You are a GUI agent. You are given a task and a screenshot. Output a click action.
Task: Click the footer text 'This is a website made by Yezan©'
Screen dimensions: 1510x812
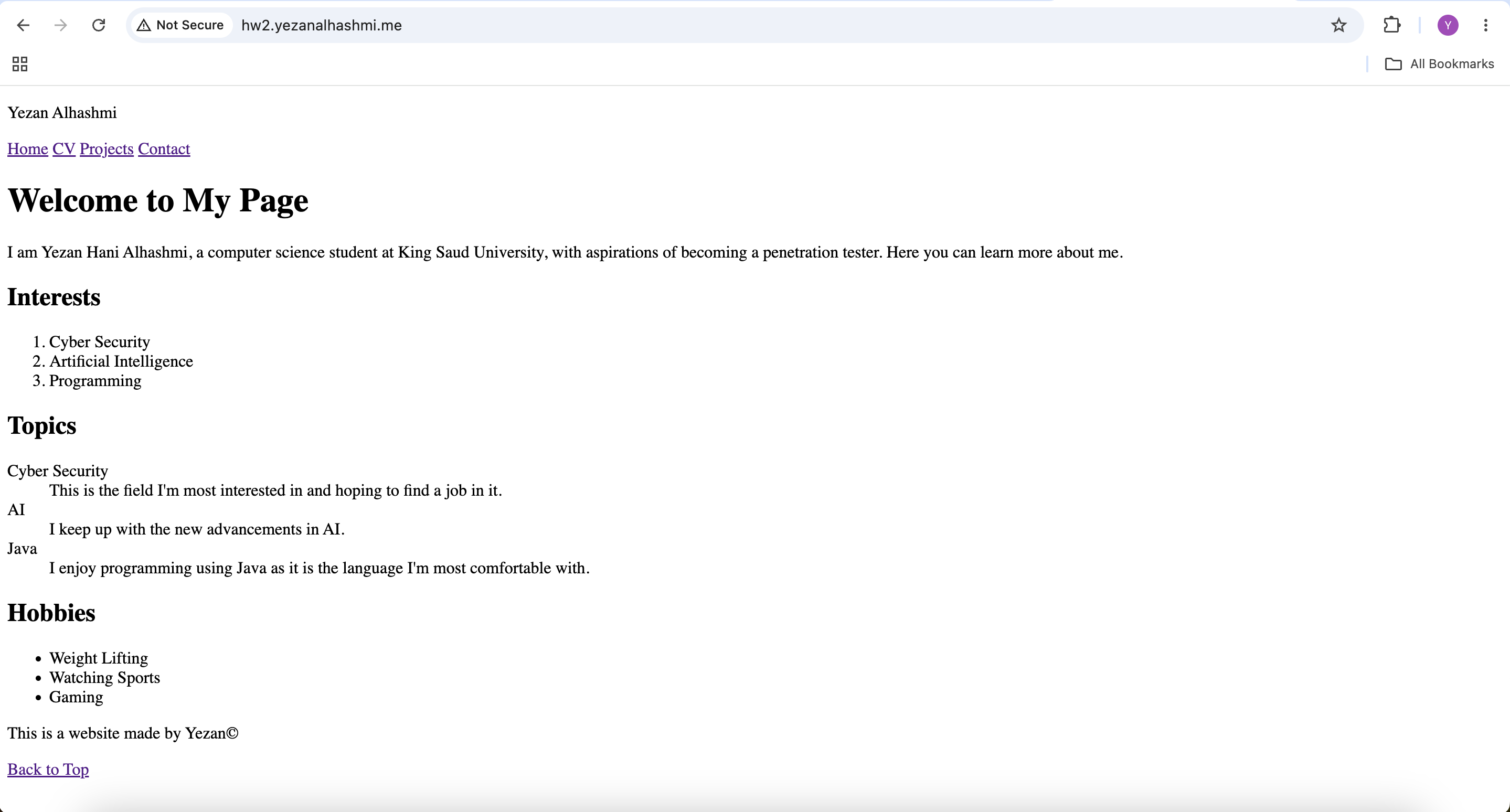(123, 733)
